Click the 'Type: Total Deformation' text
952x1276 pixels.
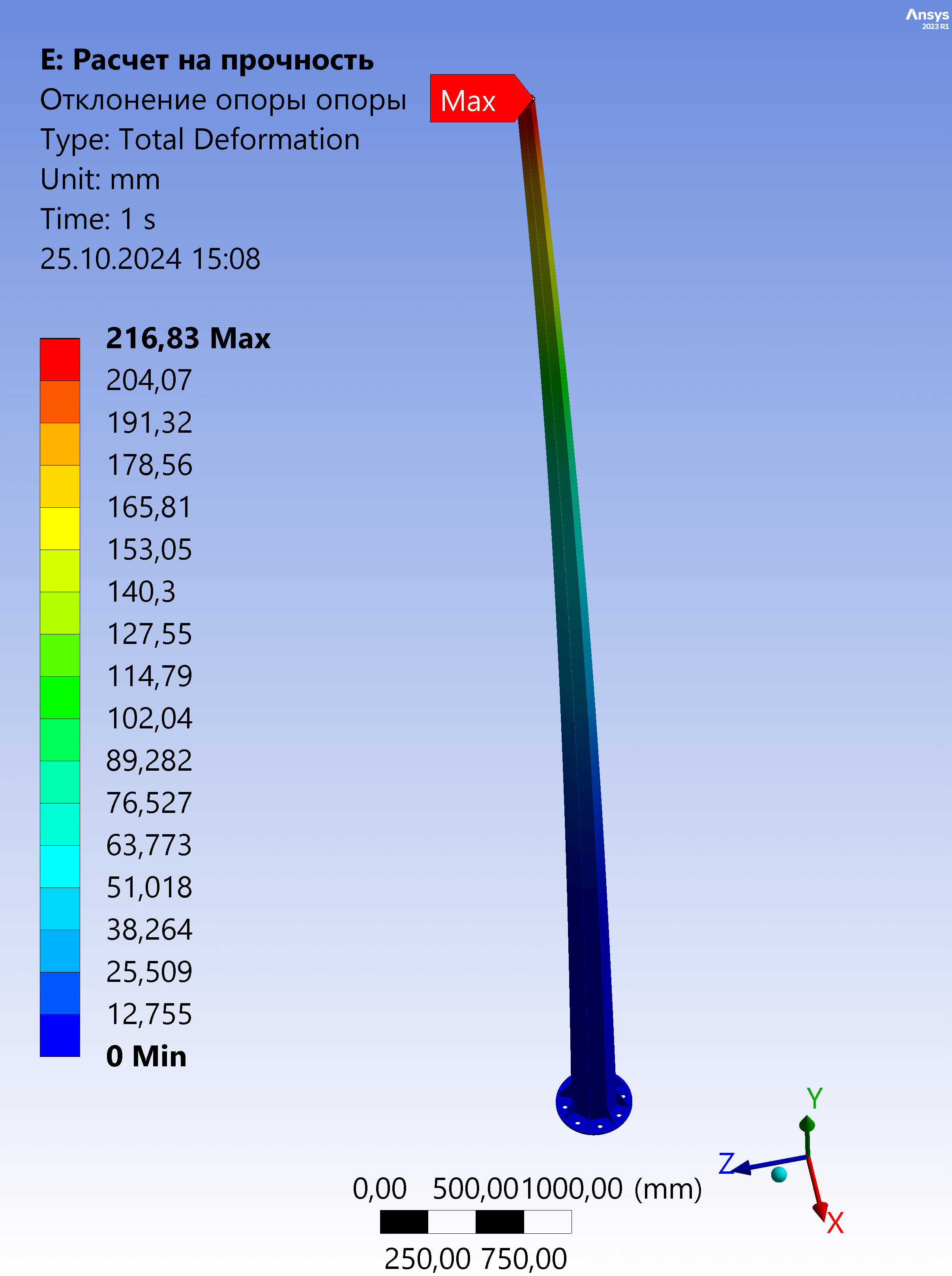coord(200,139)
